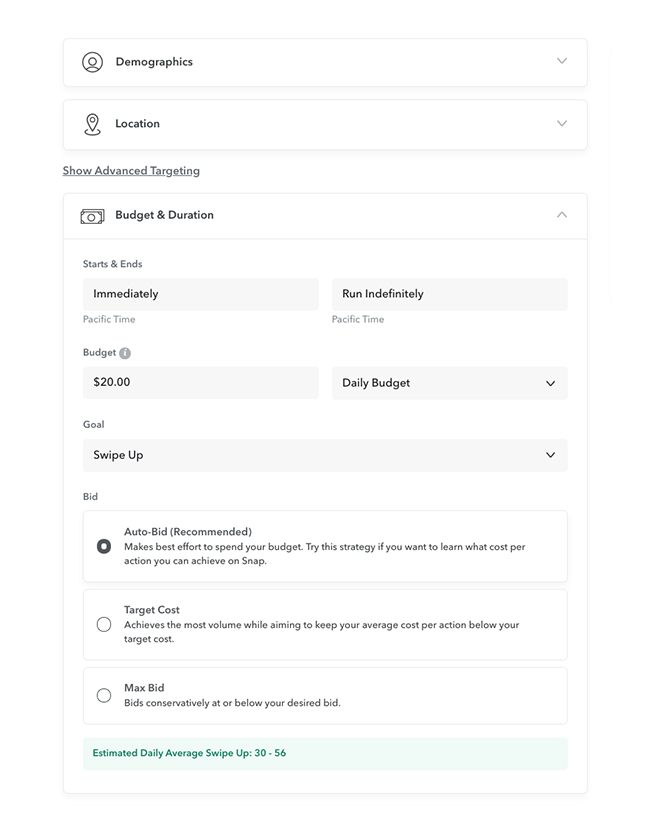Click the Estimated Daily Average Swipe Up banner
The height and width of the screenshot is (832, 650).
(x=325, y=753)
